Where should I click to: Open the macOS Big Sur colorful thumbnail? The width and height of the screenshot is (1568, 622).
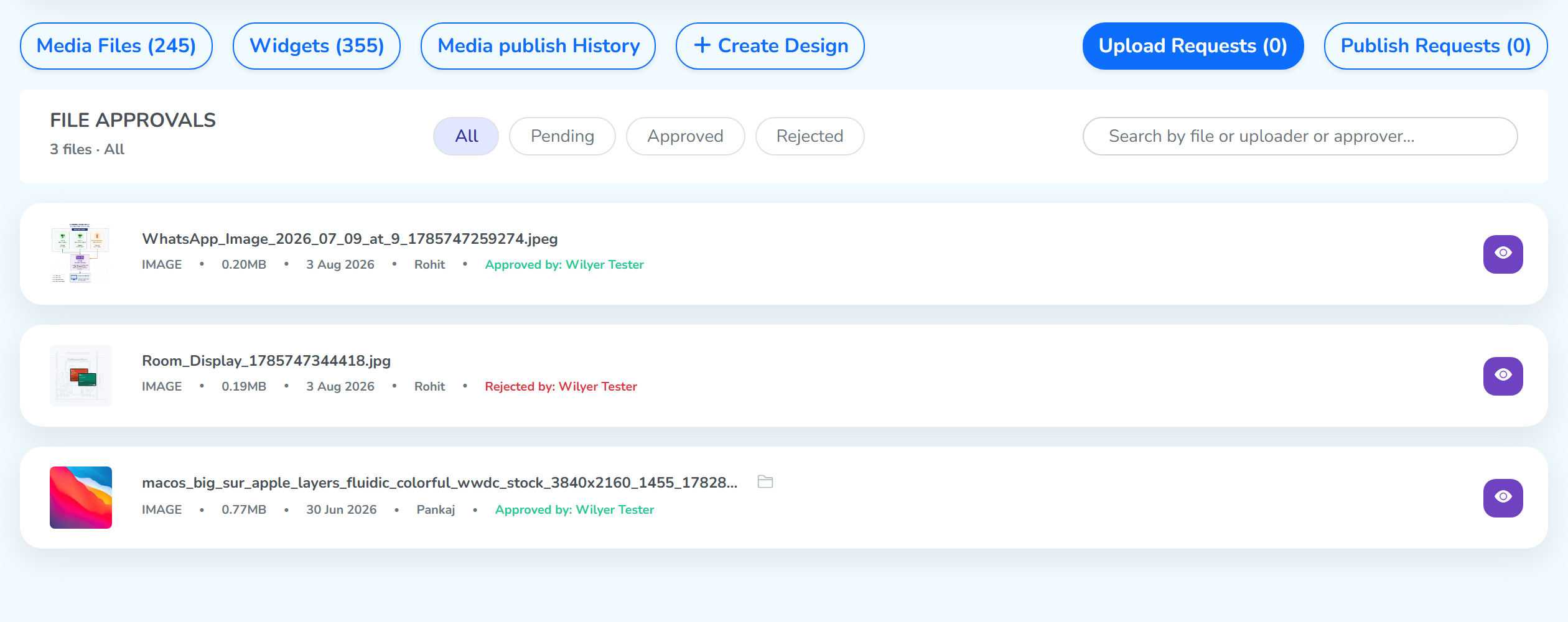pos(81,498)
